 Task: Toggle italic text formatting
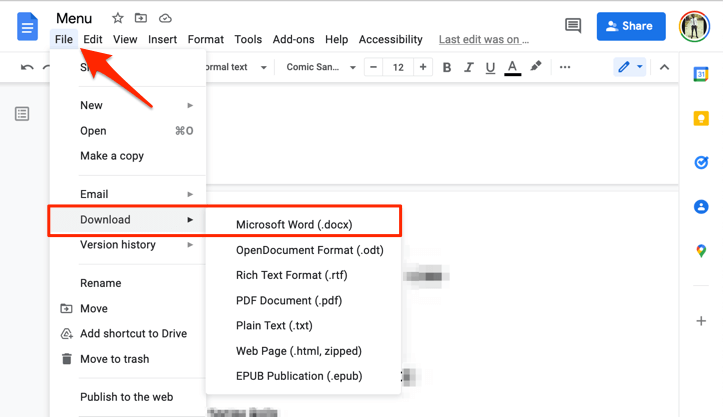pos(468,68)
